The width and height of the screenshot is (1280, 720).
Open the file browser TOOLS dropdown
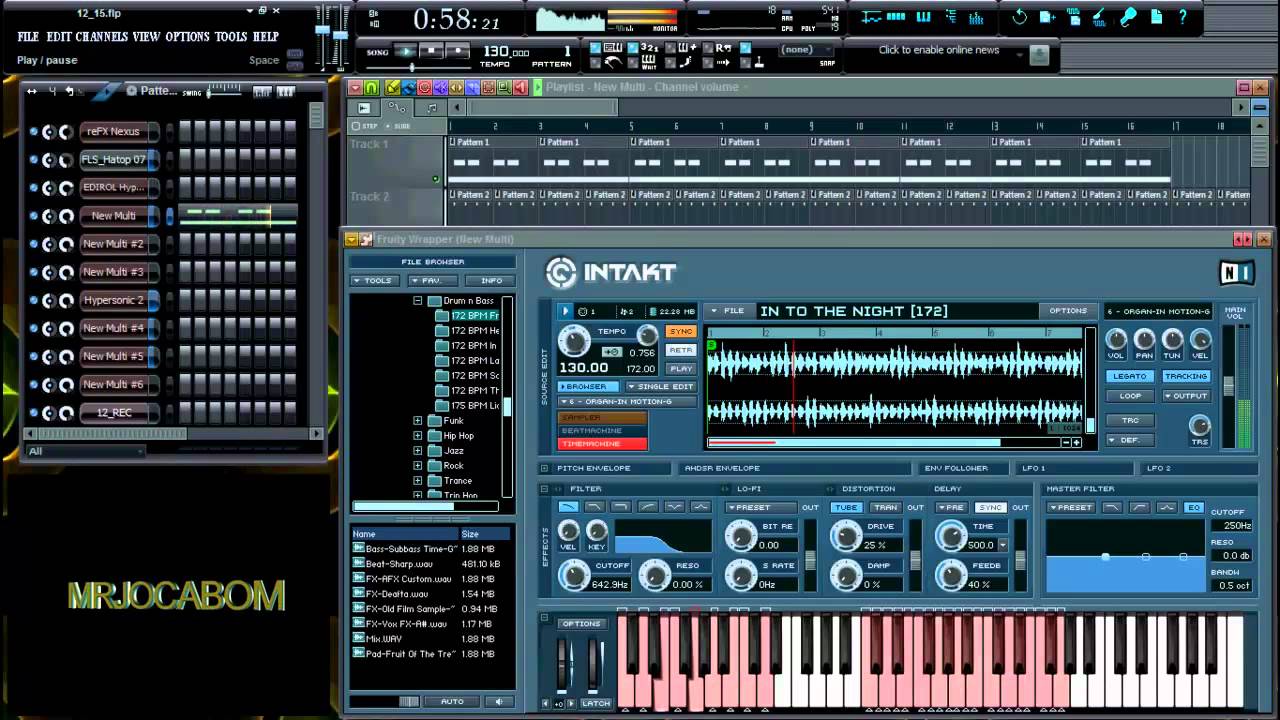(373, 281)
